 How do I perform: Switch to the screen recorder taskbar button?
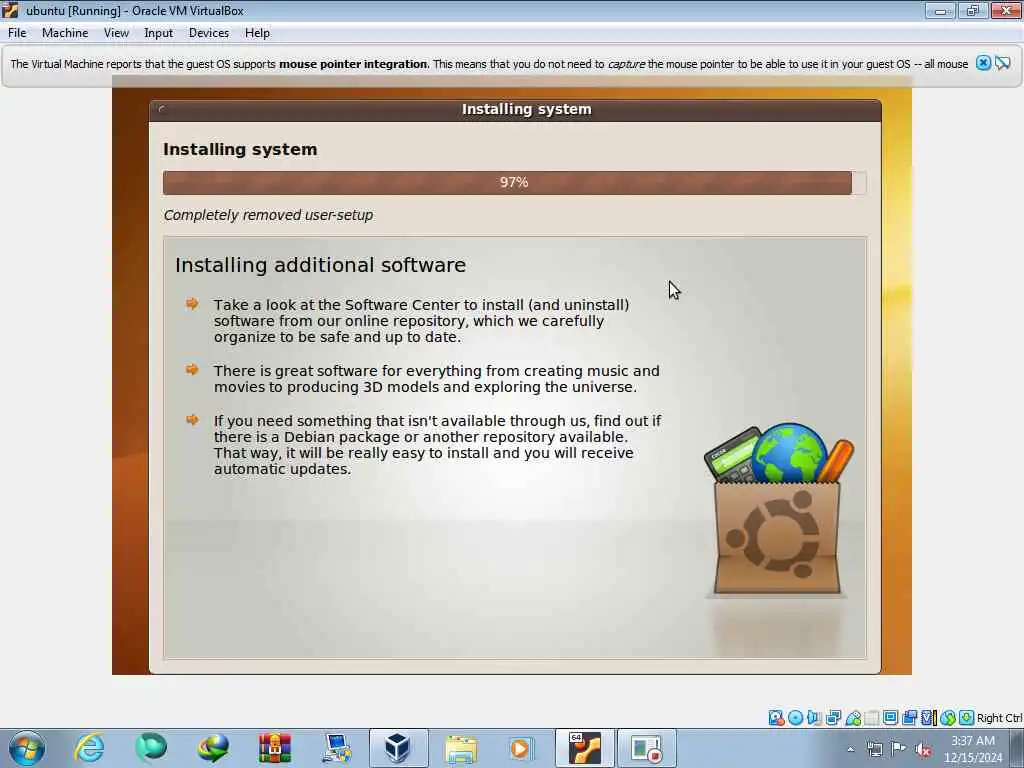pos(647,748)
